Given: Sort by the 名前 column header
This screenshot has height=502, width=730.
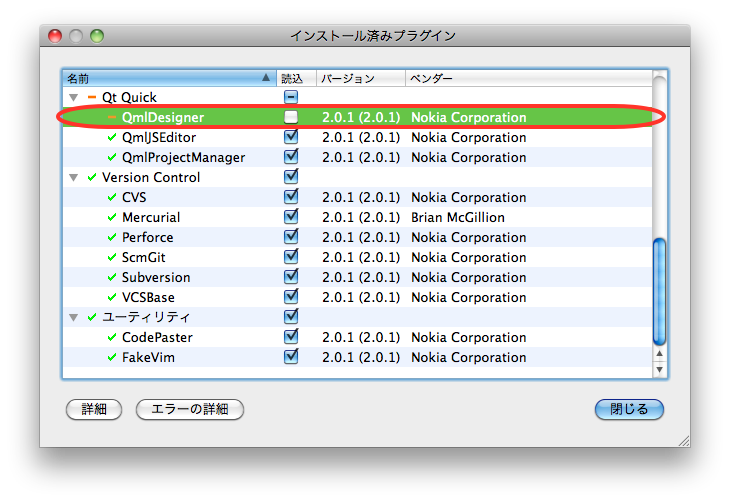Looking at the screenshot, I should tap(160, 78).
